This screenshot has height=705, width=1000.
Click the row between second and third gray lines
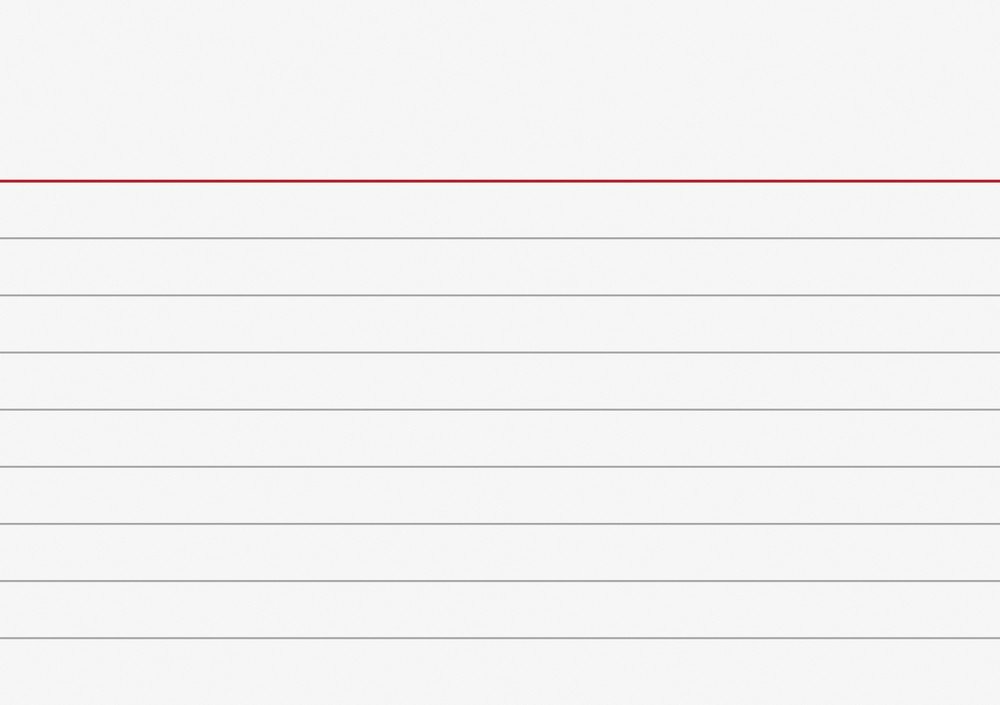pyautogui.click(x=500, y=324)
